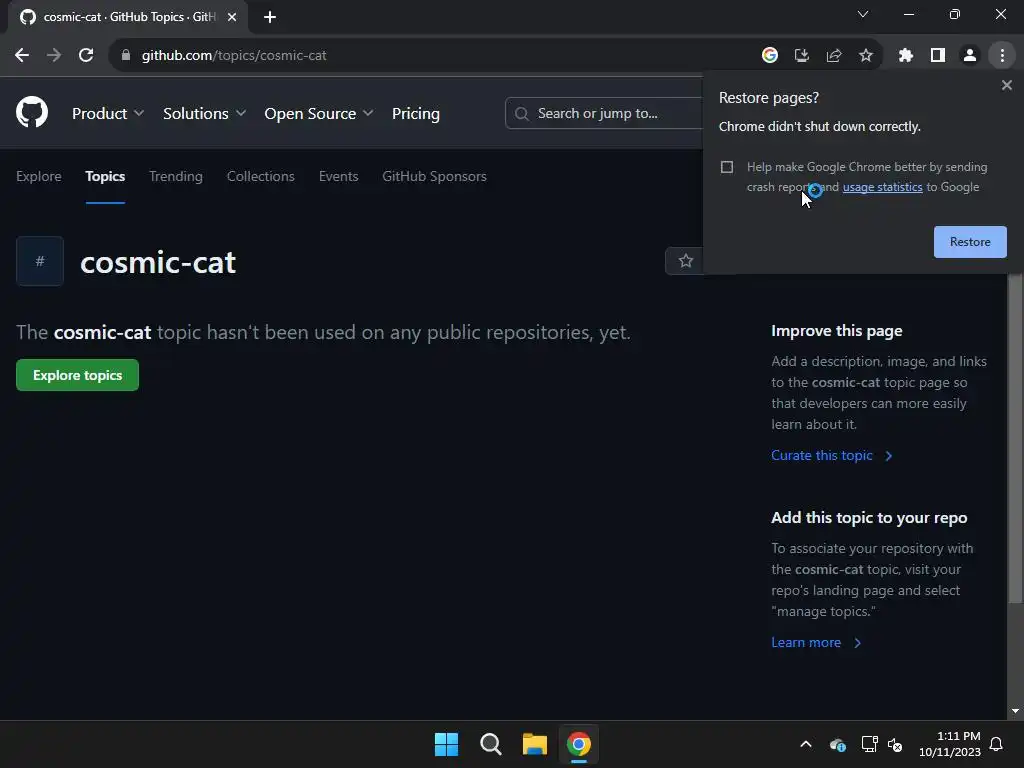Image resolution: width=1024 pixels, height=768 pixels.
Task: Open the Pricing page
Action: [416, 114]
